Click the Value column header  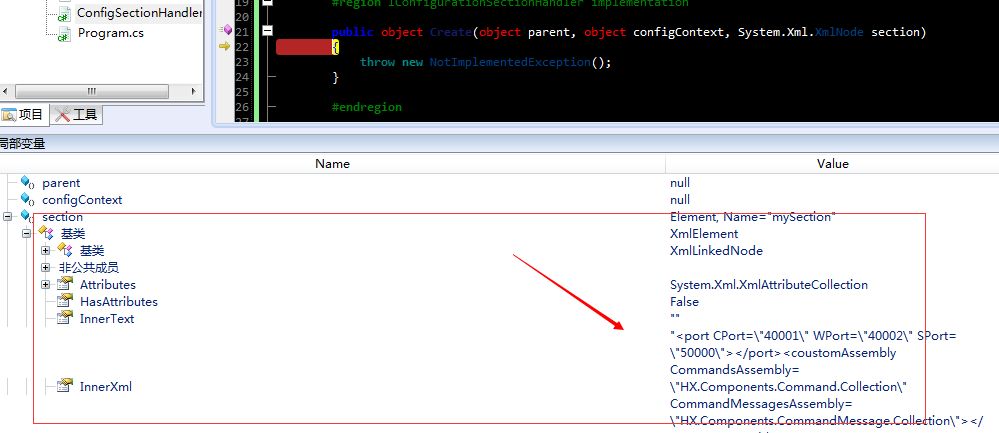point(832,163)
